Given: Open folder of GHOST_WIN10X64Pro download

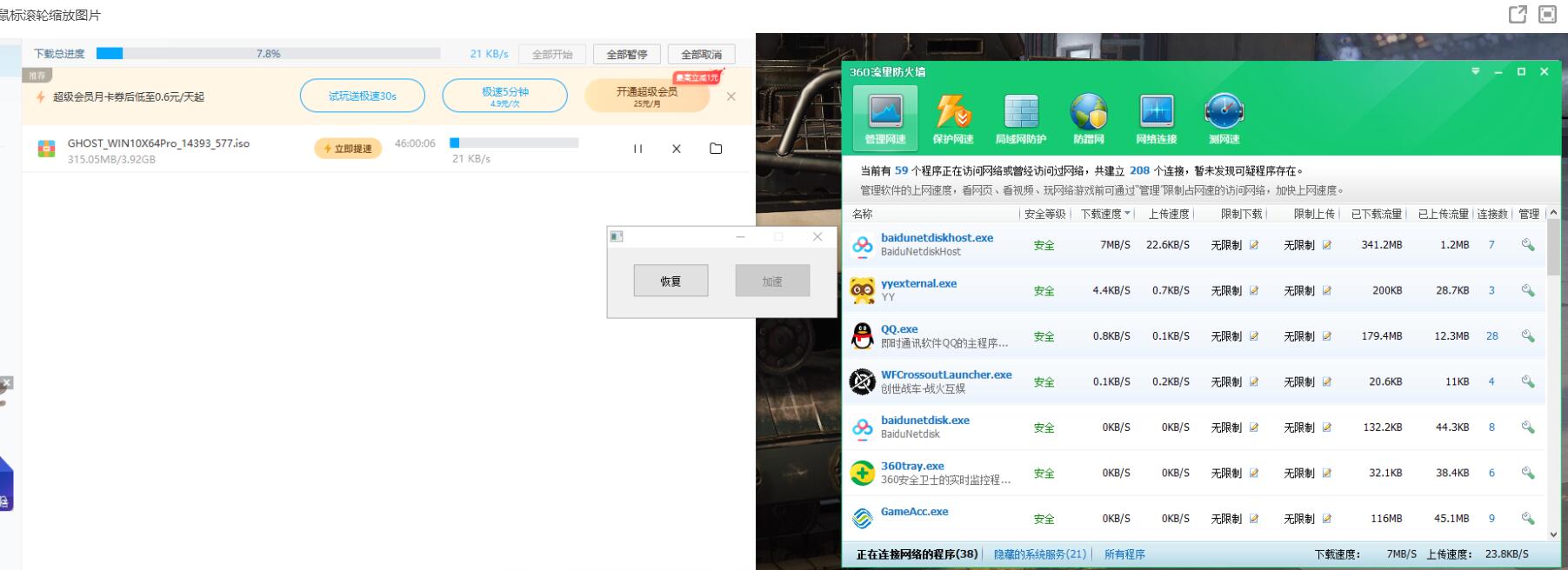Looking at the screenshot, I should (x=716, y=149).
